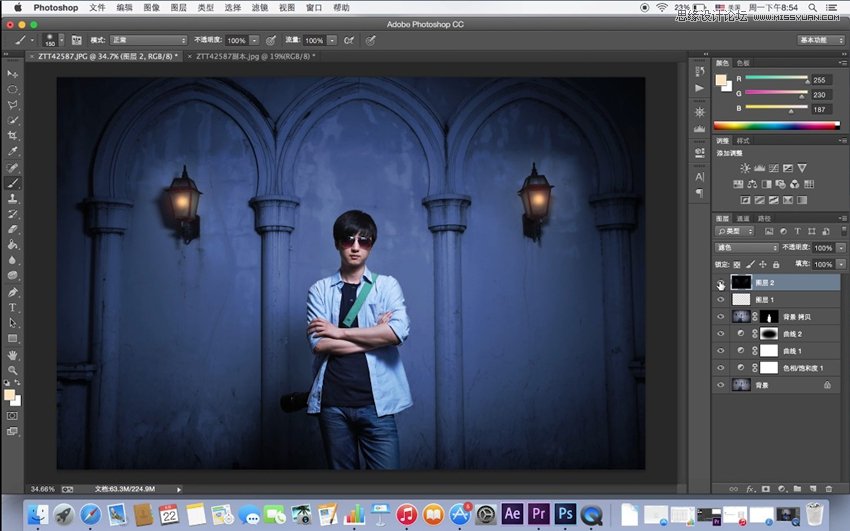Select the Paint Bucket tool
Viewport: 850px width, 531px height.
click(x=12, y=245)
